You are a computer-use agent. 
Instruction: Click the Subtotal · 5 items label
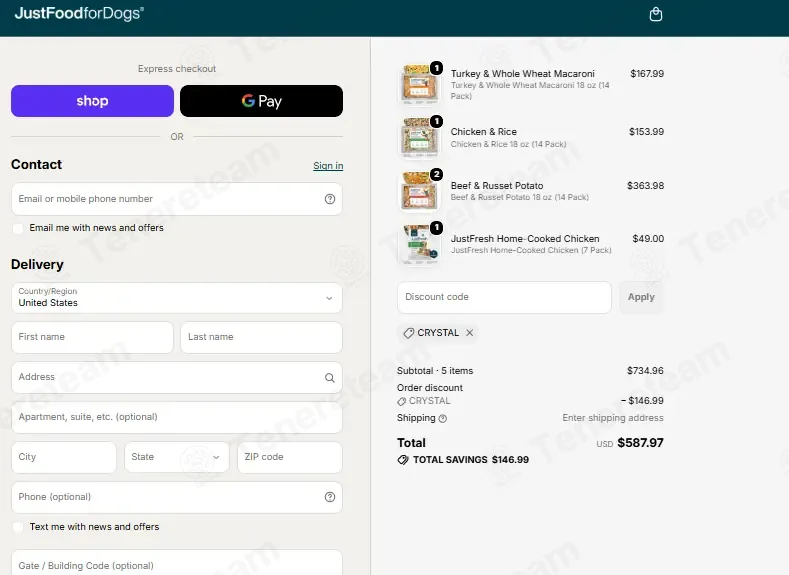pos(435,371)
